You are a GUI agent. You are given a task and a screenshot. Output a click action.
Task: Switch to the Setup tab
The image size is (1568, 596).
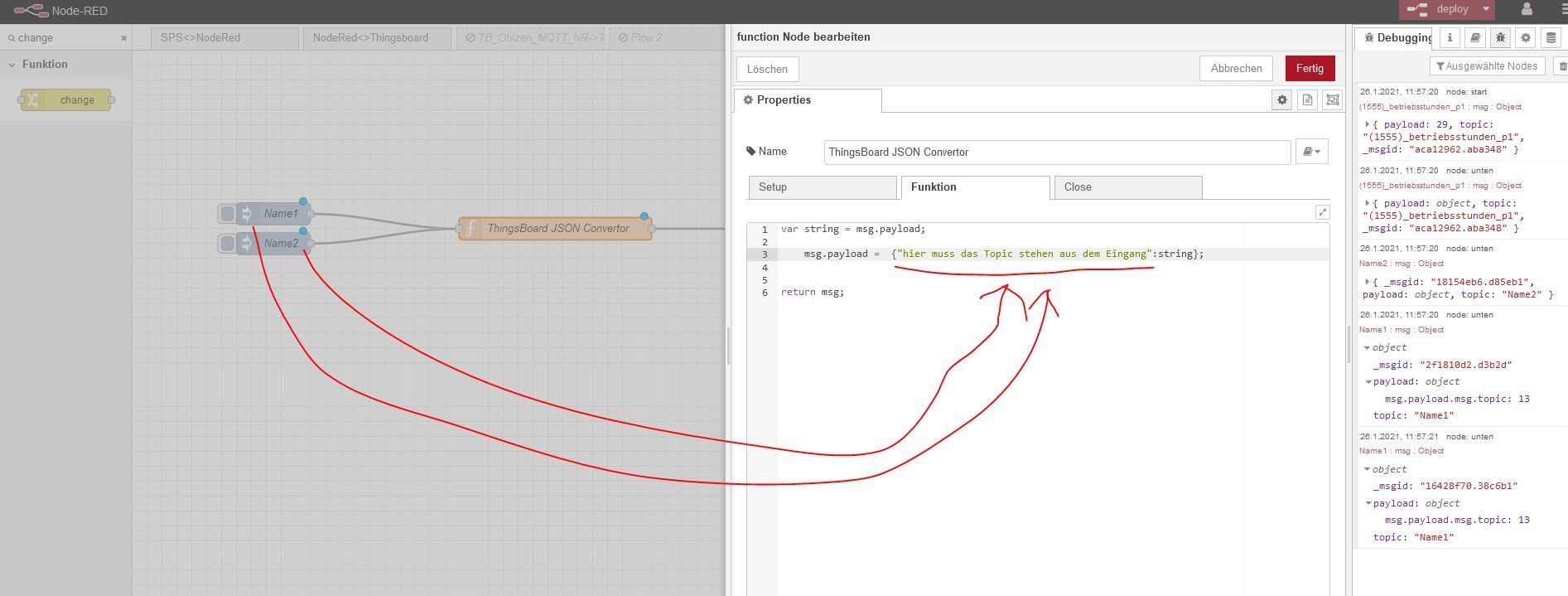[822, 187]
